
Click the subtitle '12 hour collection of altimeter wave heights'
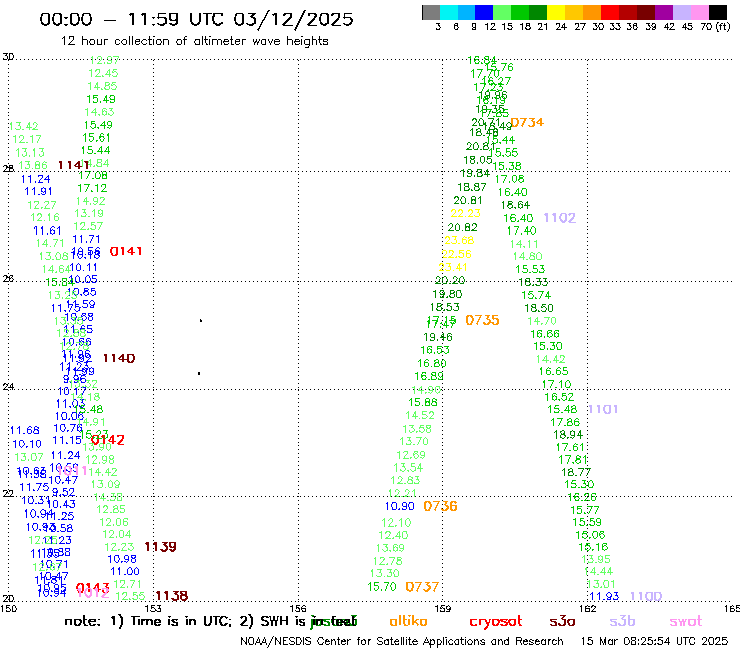[194, 41]
